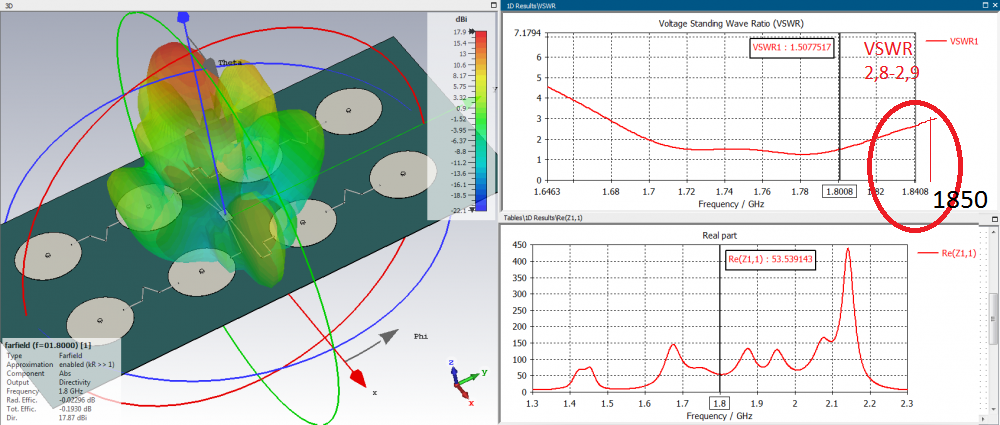The height and width of the screenshot is (425, 1000).
Task: Maximize the 3D view pane
Action: coord(494,4)
